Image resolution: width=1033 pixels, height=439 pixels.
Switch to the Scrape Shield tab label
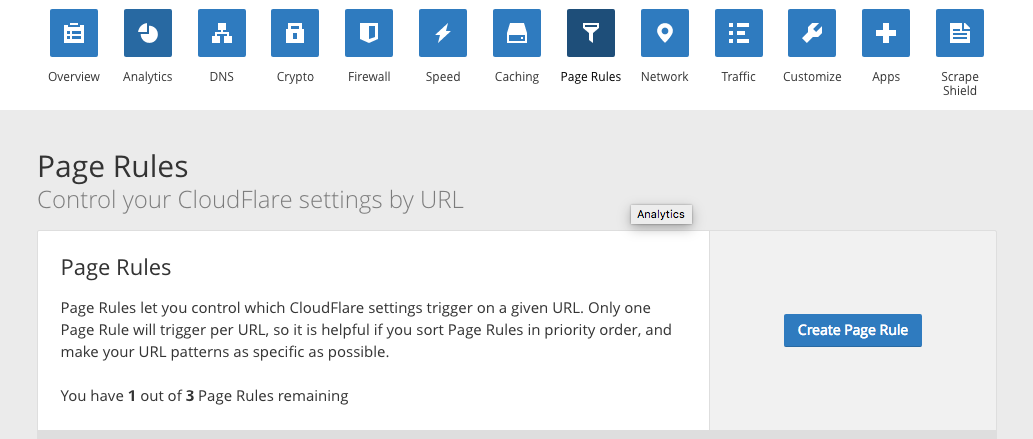click(960, 84)
